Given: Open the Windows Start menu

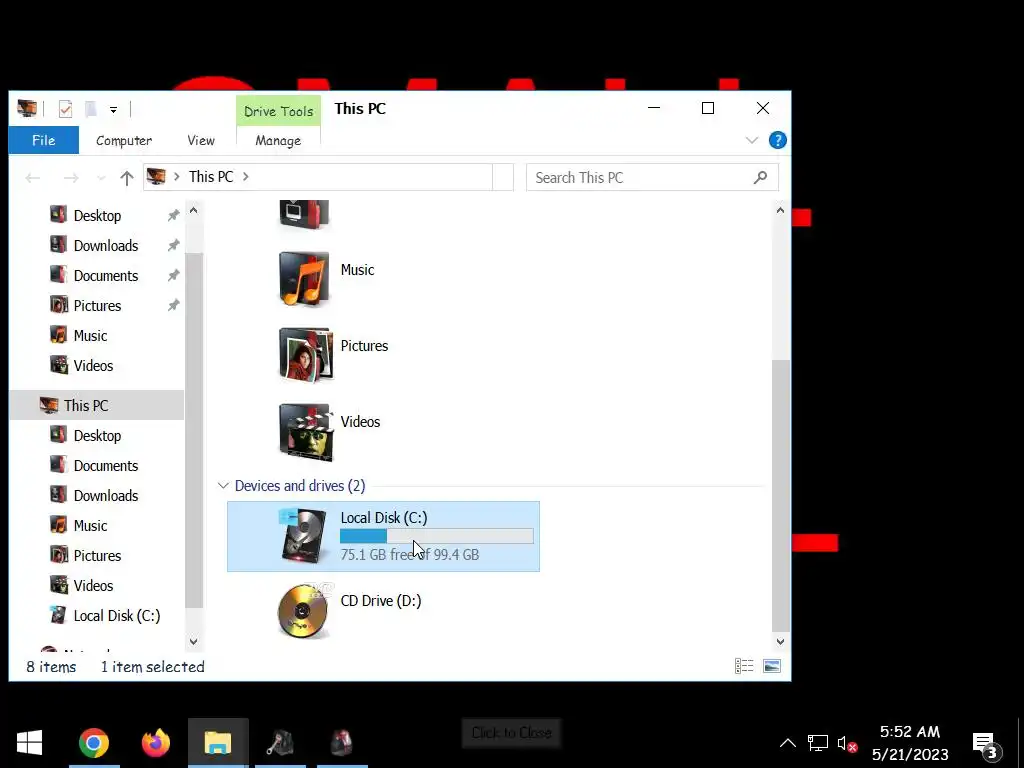Looking at the screenshot, I should [29, 743].
